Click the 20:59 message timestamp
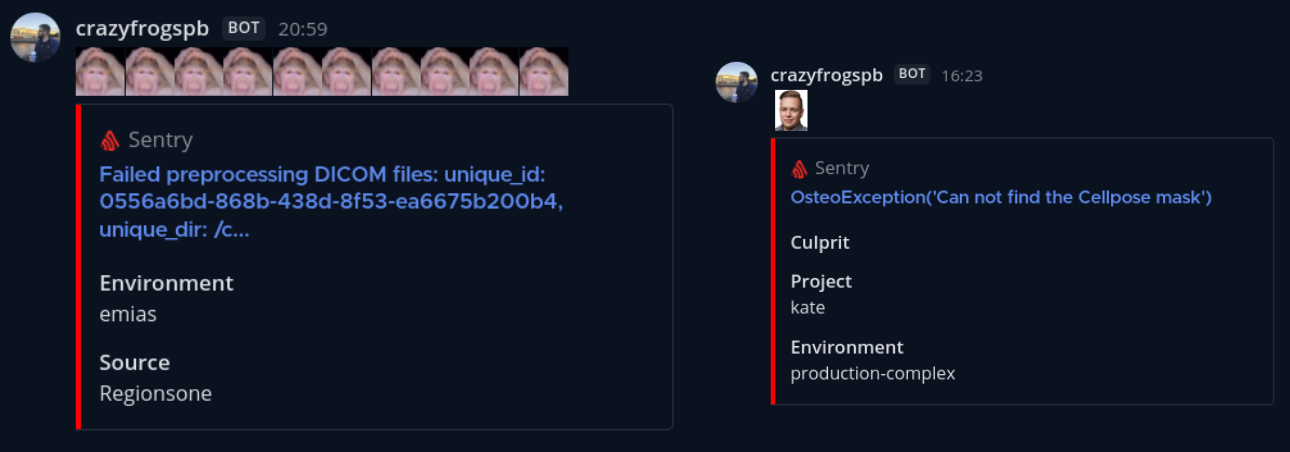Screen dimensions: 1290x452 [x=303, y=30]
